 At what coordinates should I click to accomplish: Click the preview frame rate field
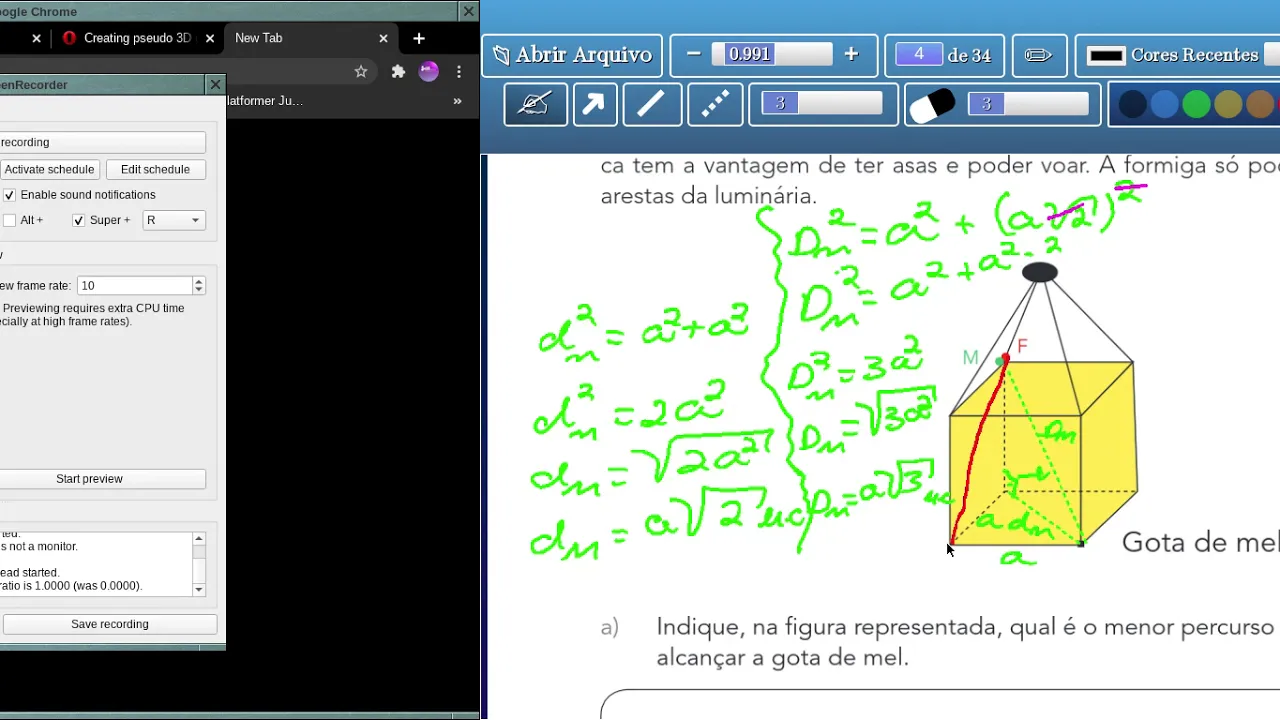[134, 286]
